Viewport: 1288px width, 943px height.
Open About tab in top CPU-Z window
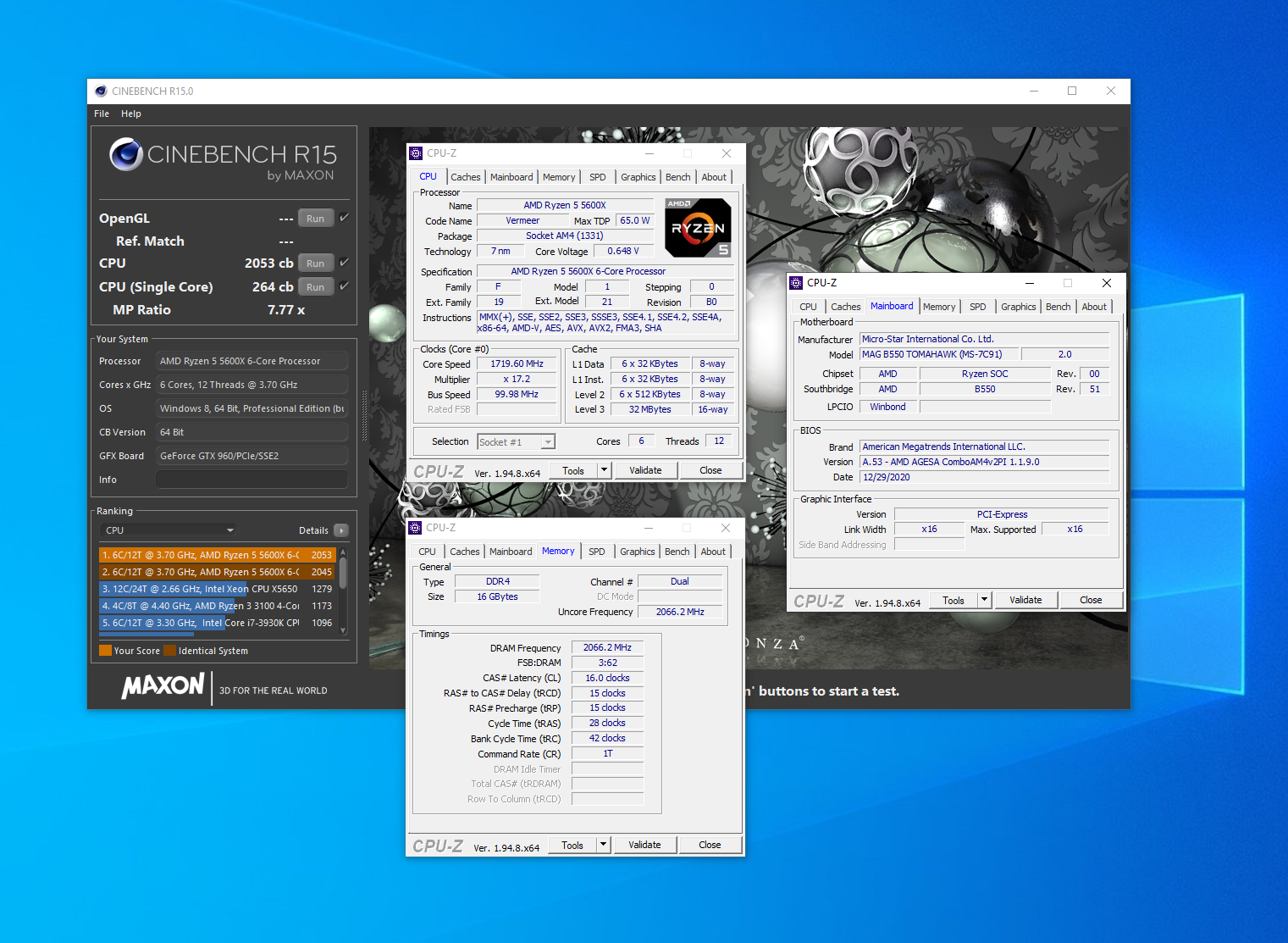[714, 177]
